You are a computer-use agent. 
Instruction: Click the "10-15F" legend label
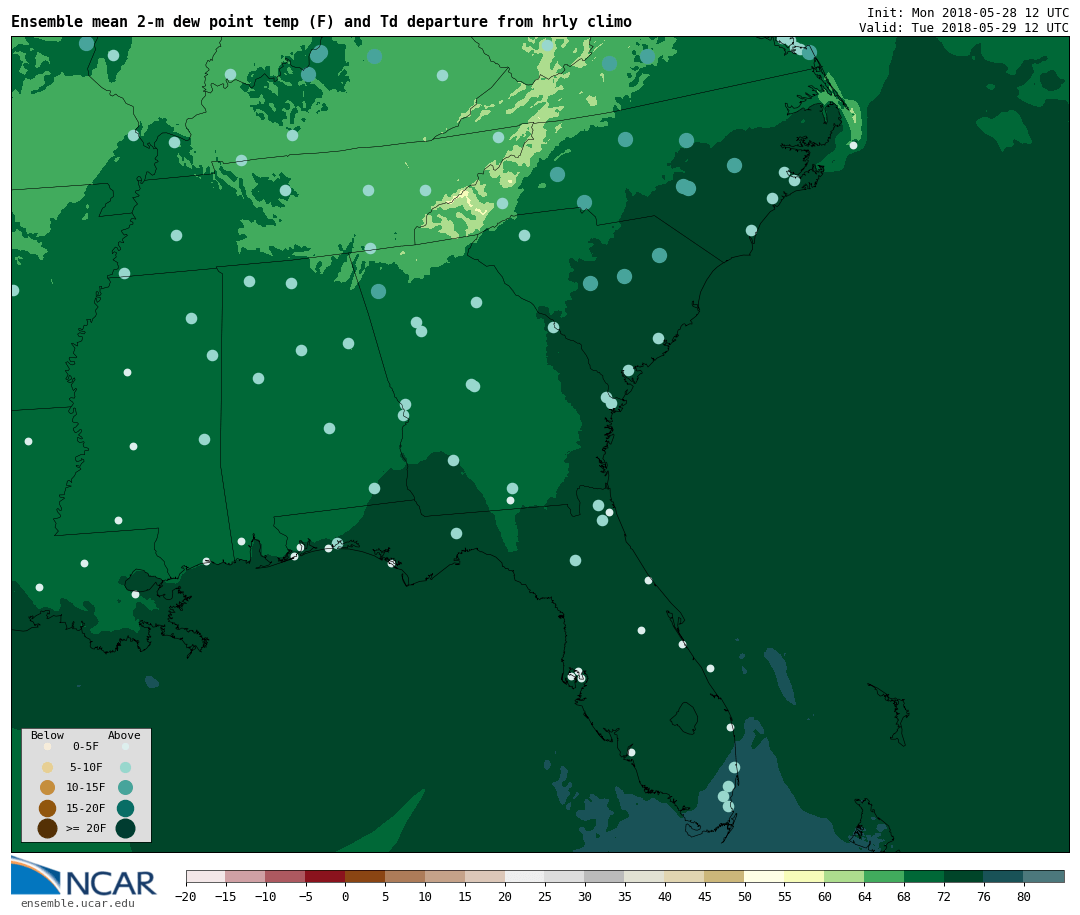click(x=86, y=787)
